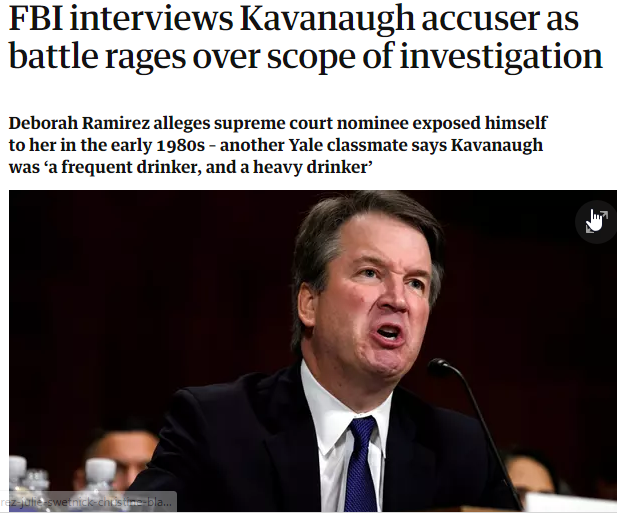Image resolution: width=617 pixels, height=513 pixels.
Task: Click the fullscreen expand icon on photo
Action: pyautogui.click(x=595, y=220)
